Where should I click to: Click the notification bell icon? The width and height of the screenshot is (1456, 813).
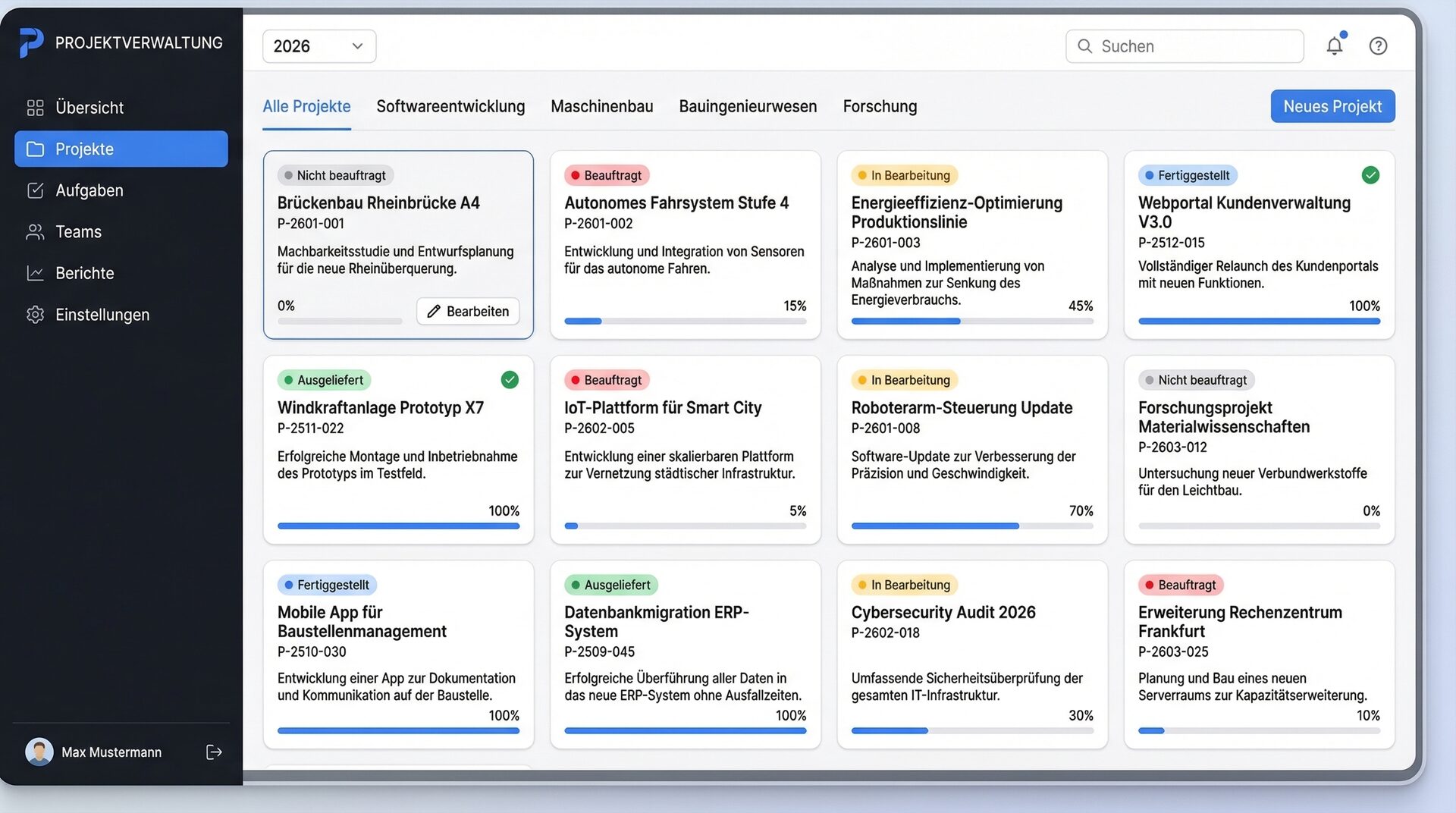[1335, 46]
